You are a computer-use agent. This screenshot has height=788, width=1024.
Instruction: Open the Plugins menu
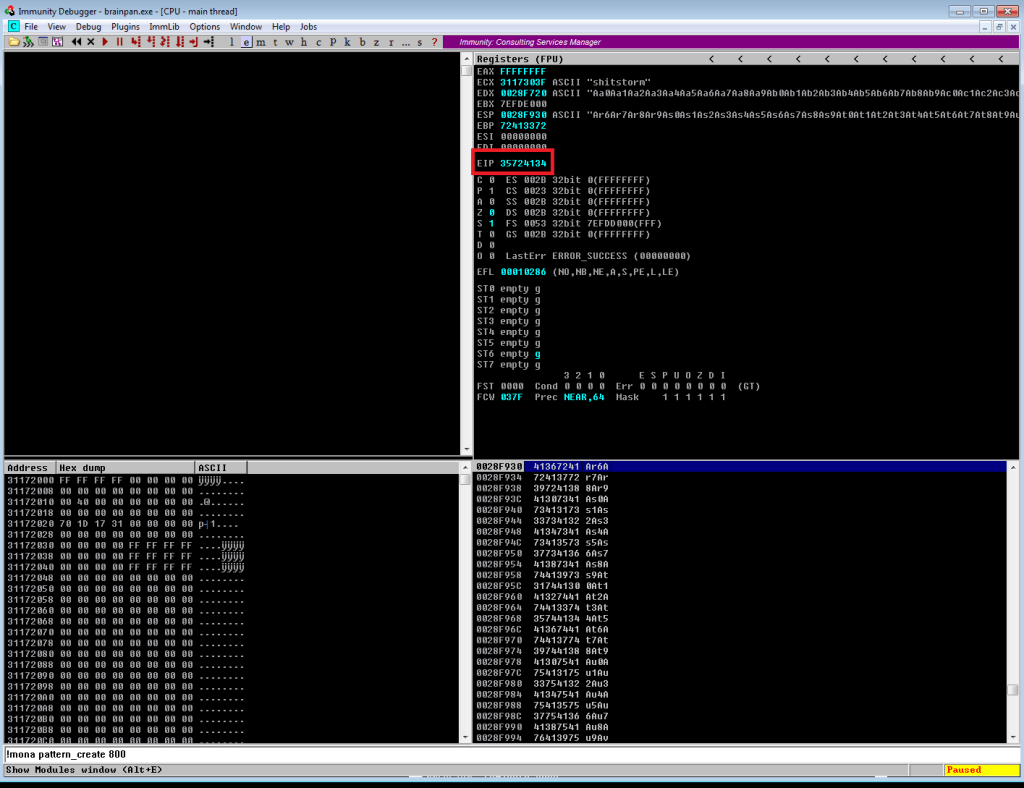pyautogui.click(x=125, y=26)
